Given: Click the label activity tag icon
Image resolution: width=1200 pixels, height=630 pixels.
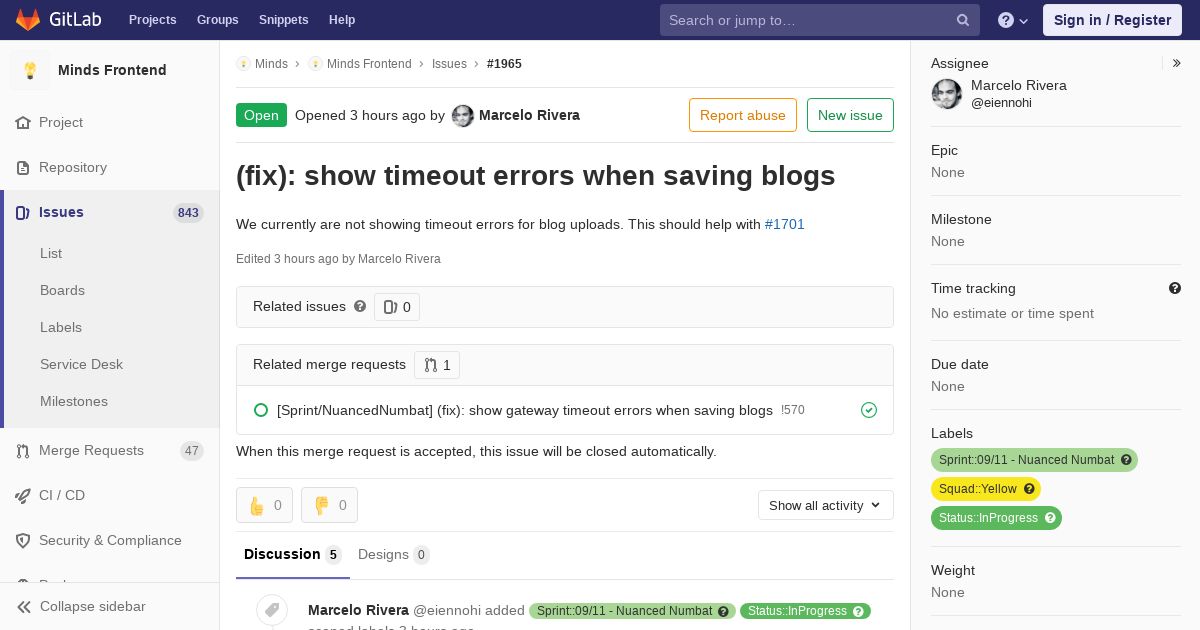Looking at the screenshot, I should (x=272, y=610).
